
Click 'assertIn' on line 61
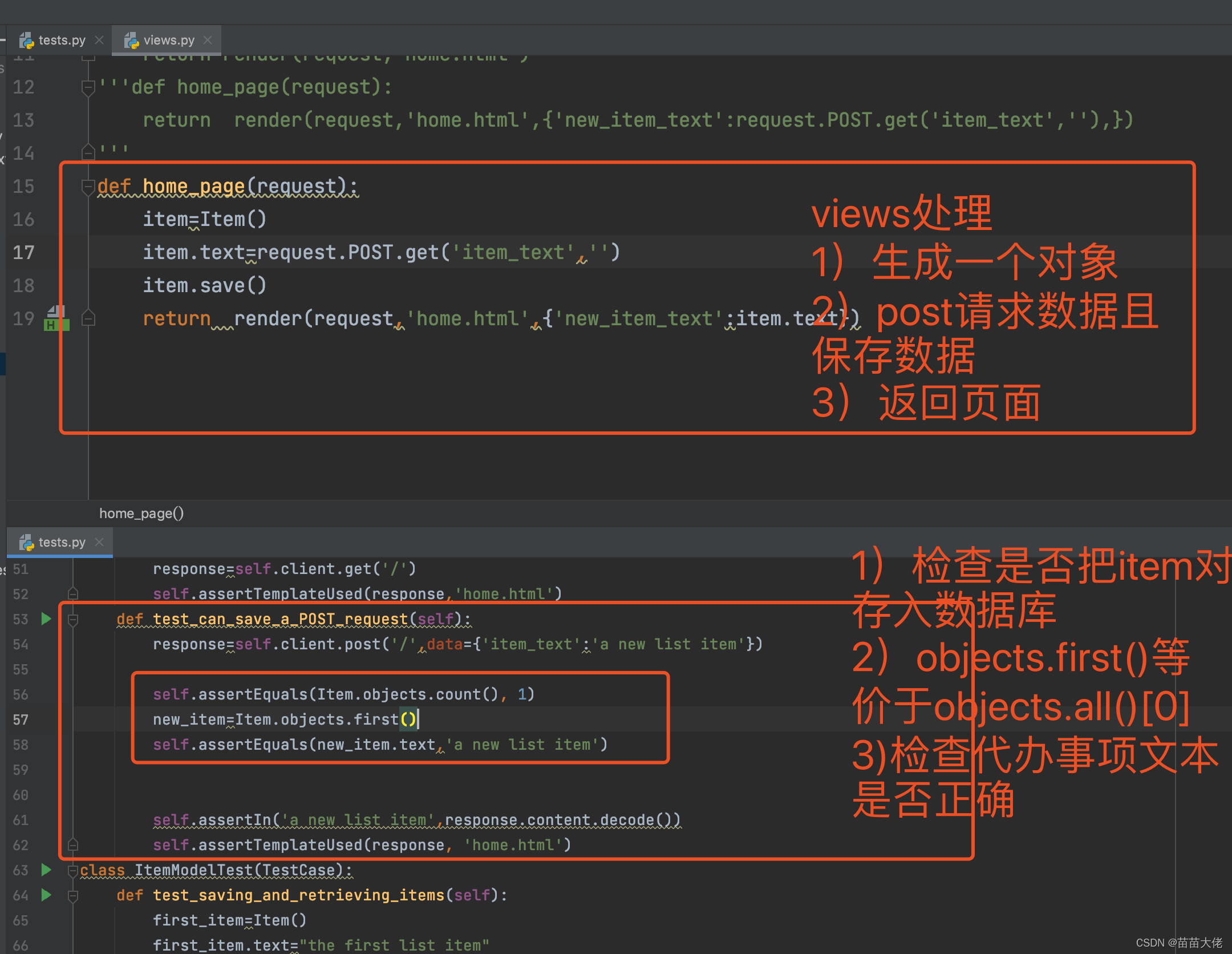pos(234,820)
